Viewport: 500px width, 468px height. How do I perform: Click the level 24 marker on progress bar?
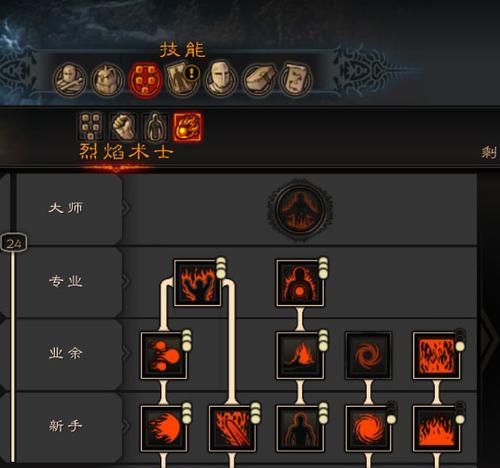click(14, 243)
